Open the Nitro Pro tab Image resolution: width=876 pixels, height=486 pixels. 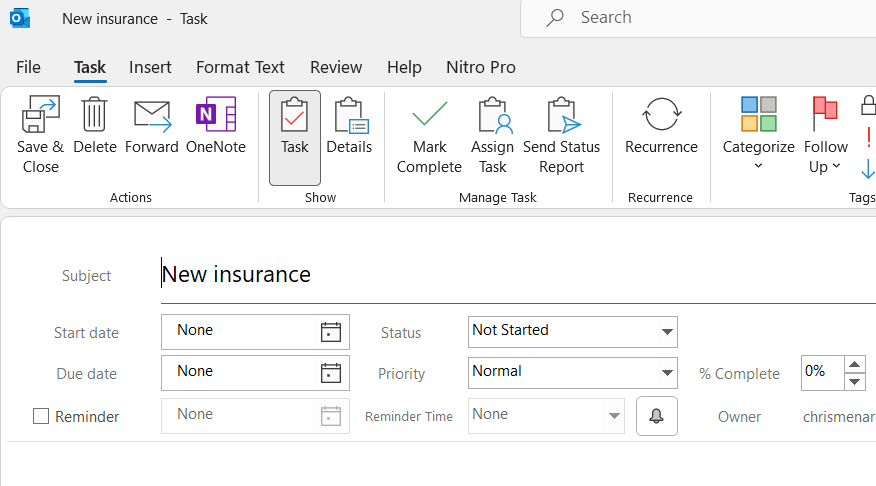(480, 68)
